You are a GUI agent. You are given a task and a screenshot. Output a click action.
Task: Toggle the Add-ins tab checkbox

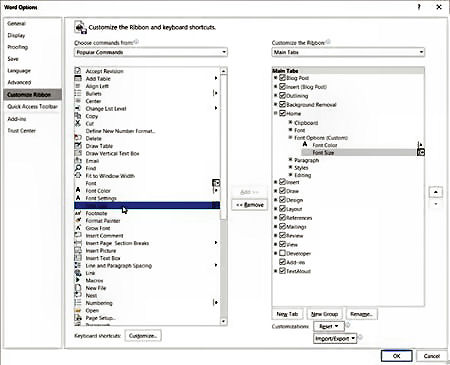[282, 262]
